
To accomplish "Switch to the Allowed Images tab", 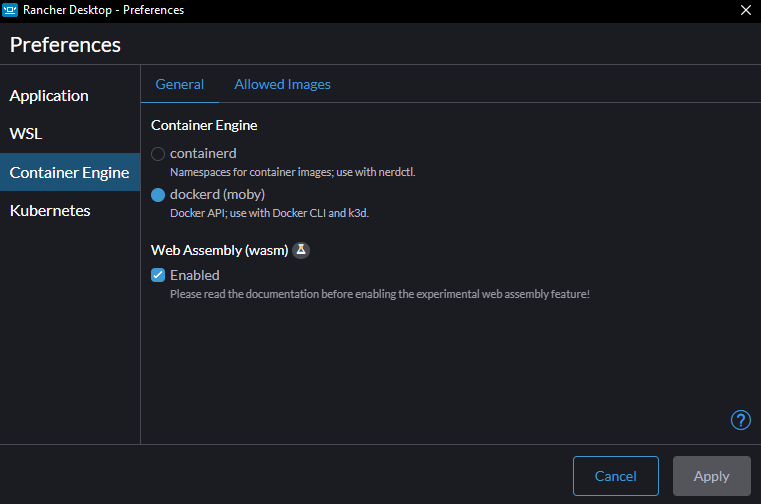I will (282, 84).
